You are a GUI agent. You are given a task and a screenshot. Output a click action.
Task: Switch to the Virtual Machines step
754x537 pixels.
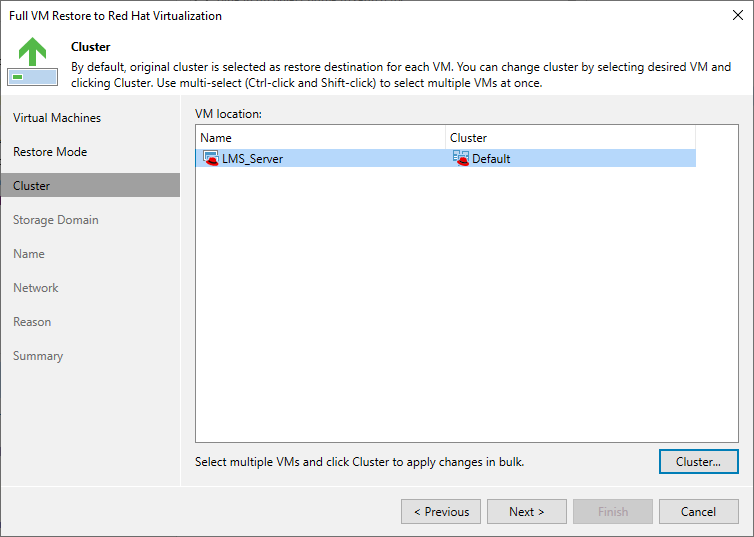click(x=57, y=118)
